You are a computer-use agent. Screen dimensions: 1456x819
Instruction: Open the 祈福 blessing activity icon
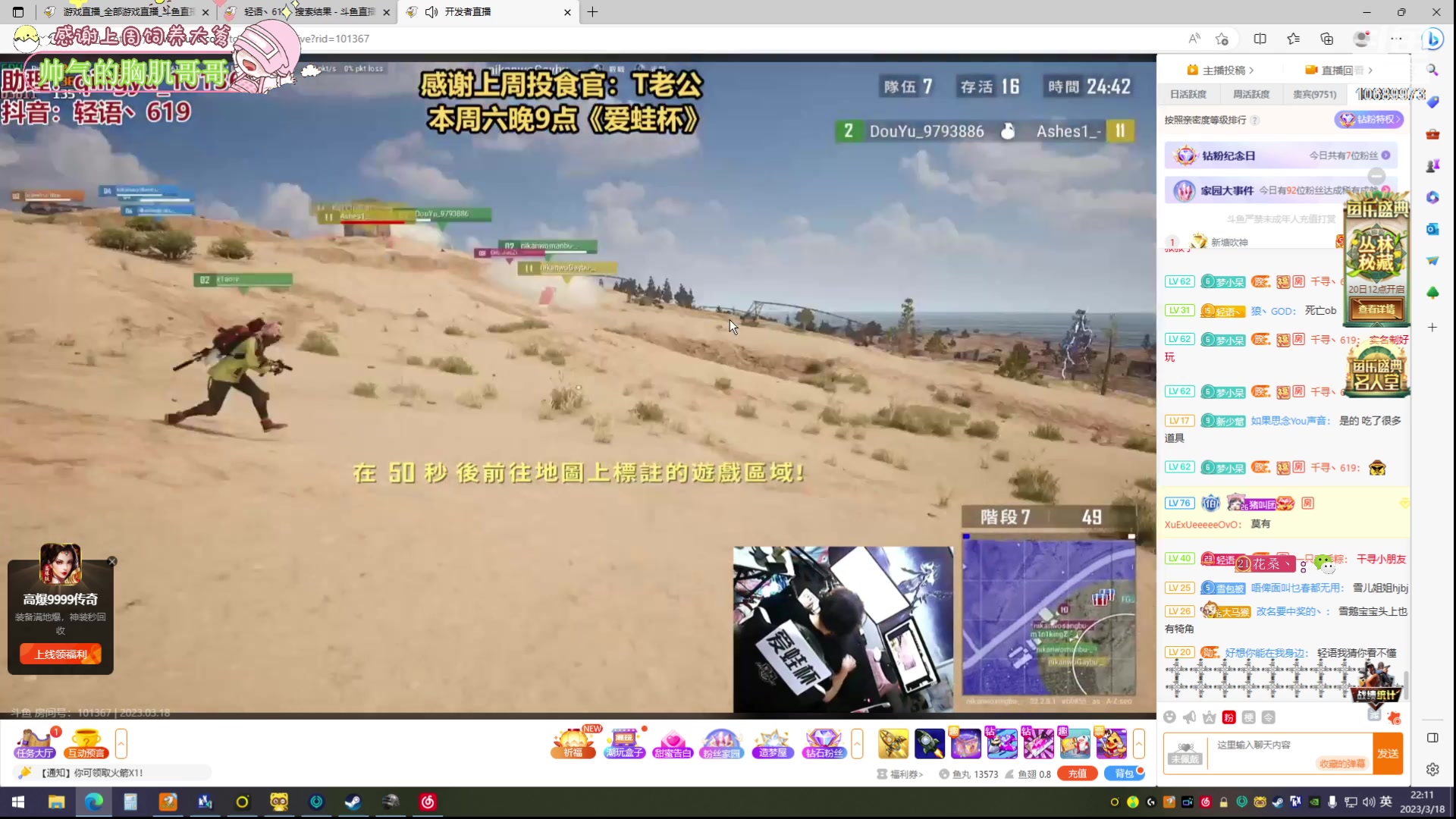coord(573,743)
